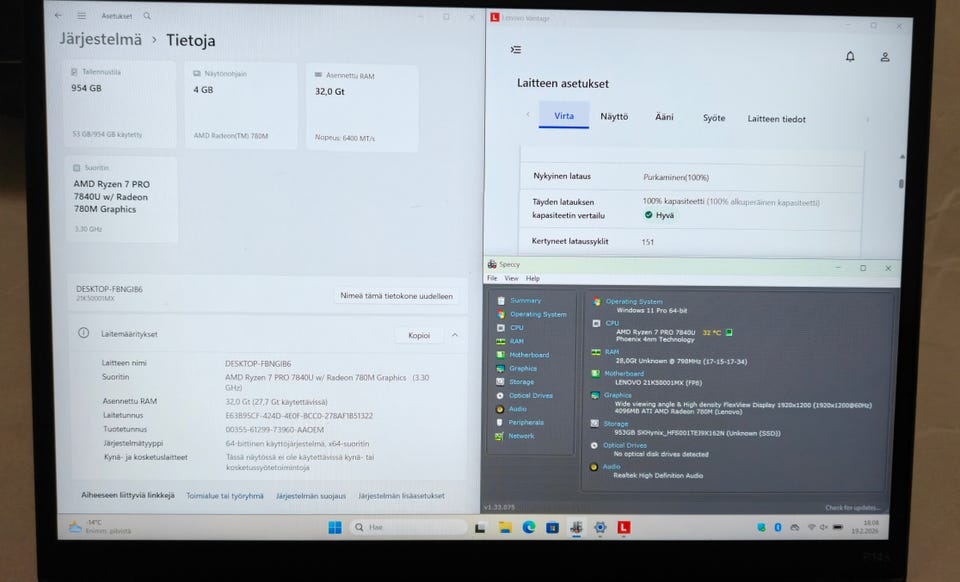
Task: Open the Settings hamburger navigation menu
Action: click(x=81, y=15)
